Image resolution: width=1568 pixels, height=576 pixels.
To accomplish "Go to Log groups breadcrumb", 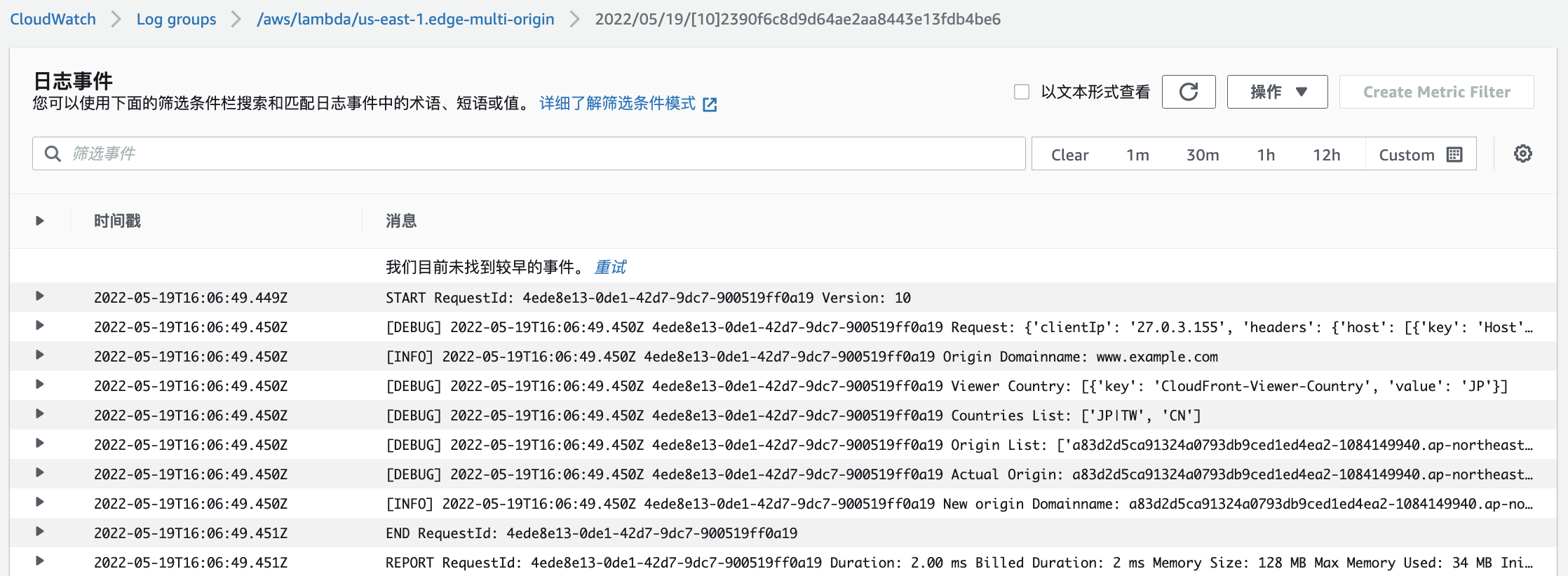I will click(x=176, y=19).
